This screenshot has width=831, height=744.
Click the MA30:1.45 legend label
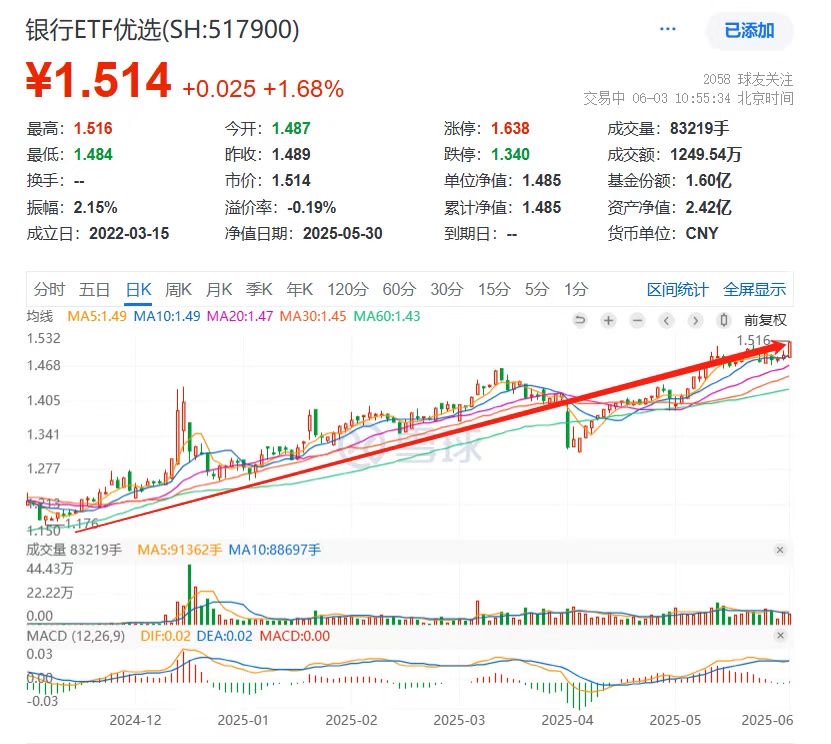pos(313,316)
